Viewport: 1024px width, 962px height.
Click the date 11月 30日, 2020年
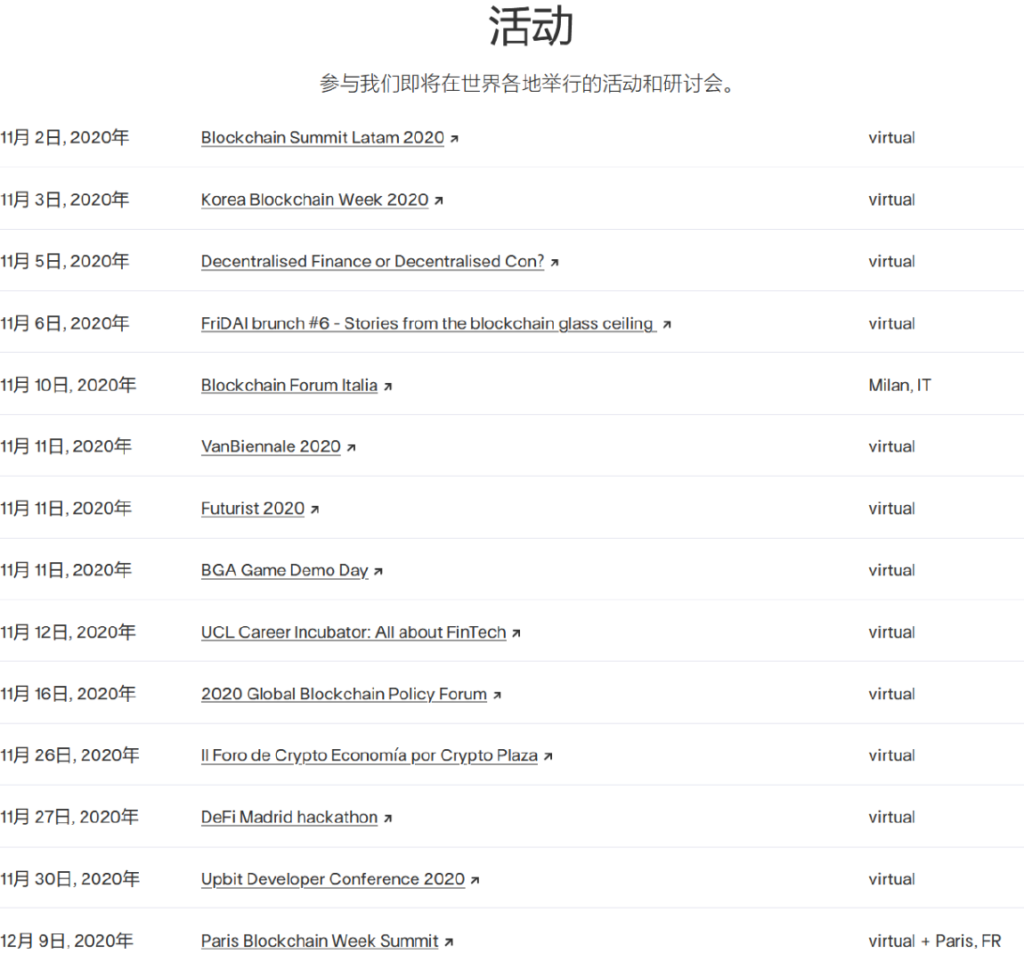click(x=70, y=880)
